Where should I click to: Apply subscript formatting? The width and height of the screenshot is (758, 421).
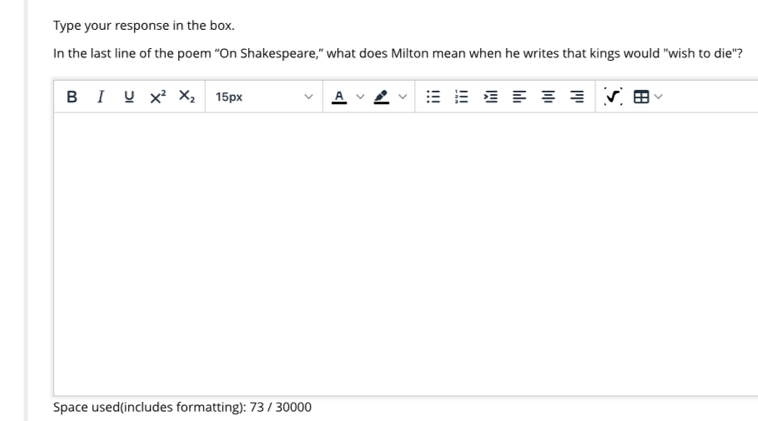(186, 97)
